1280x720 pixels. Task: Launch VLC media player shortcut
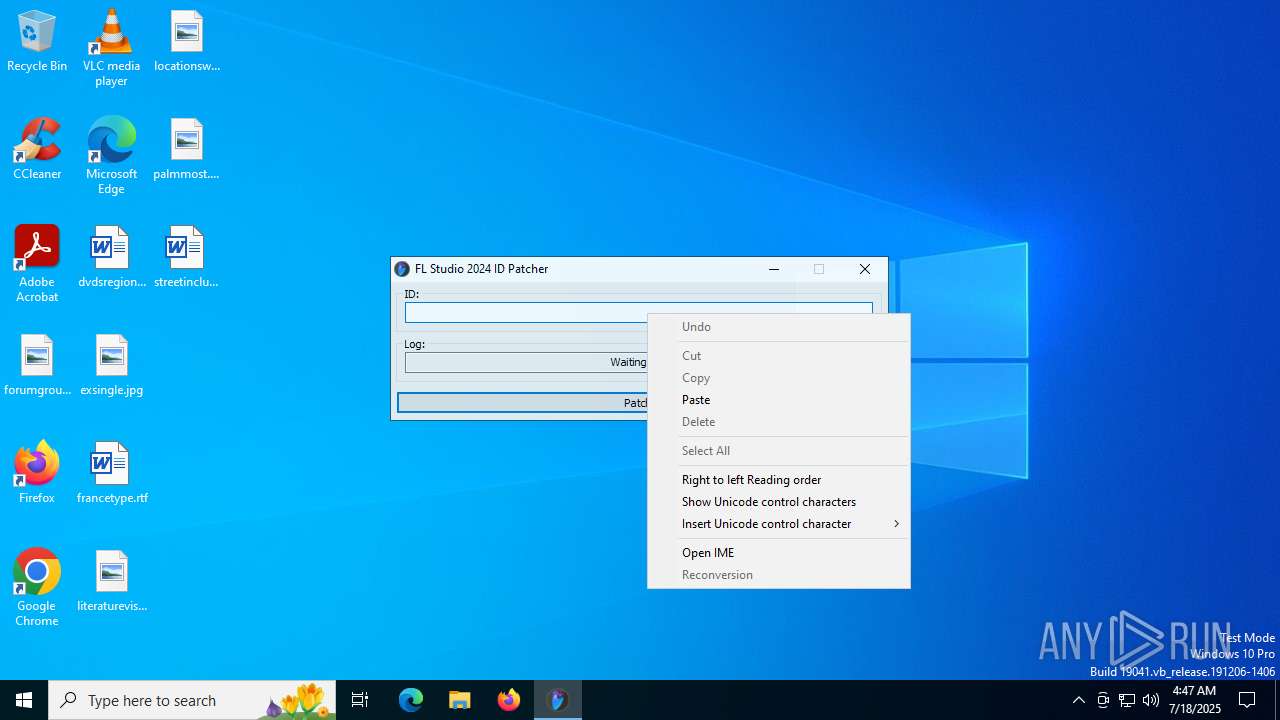(111, 48)
